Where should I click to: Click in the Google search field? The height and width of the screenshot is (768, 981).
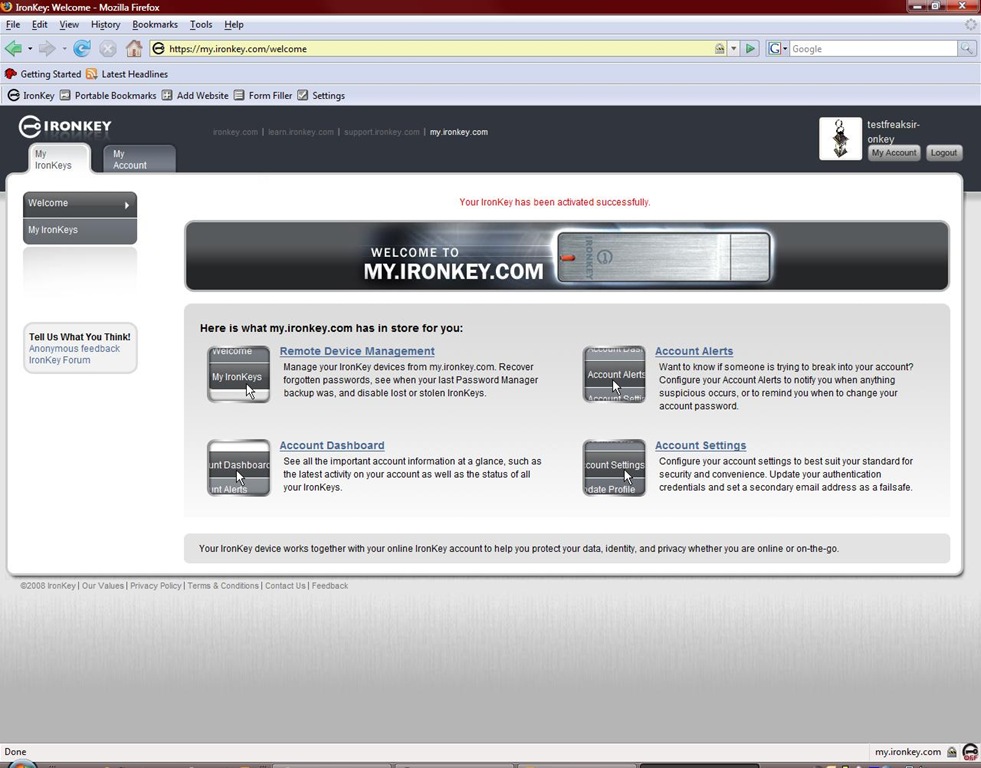pos(873,48)
